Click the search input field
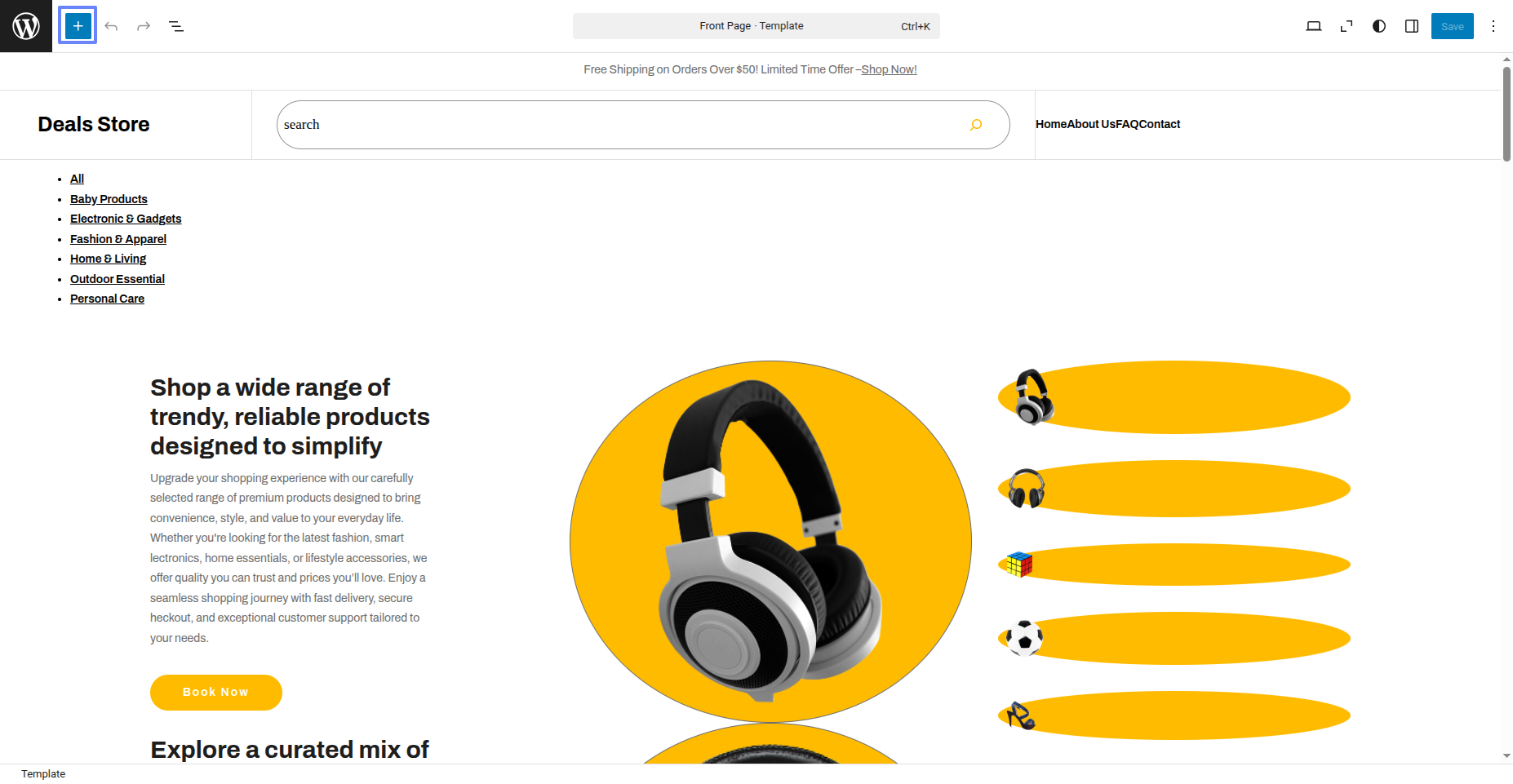The width and height of the screenshot is (1513, 784). (620, 125)
